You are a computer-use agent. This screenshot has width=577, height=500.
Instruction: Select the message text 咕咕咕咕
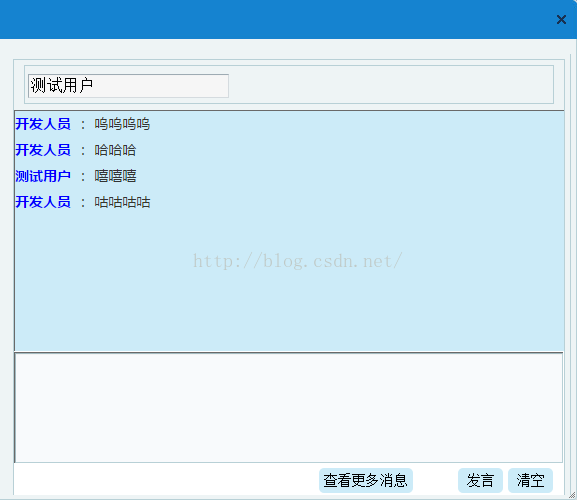point(122,202)
